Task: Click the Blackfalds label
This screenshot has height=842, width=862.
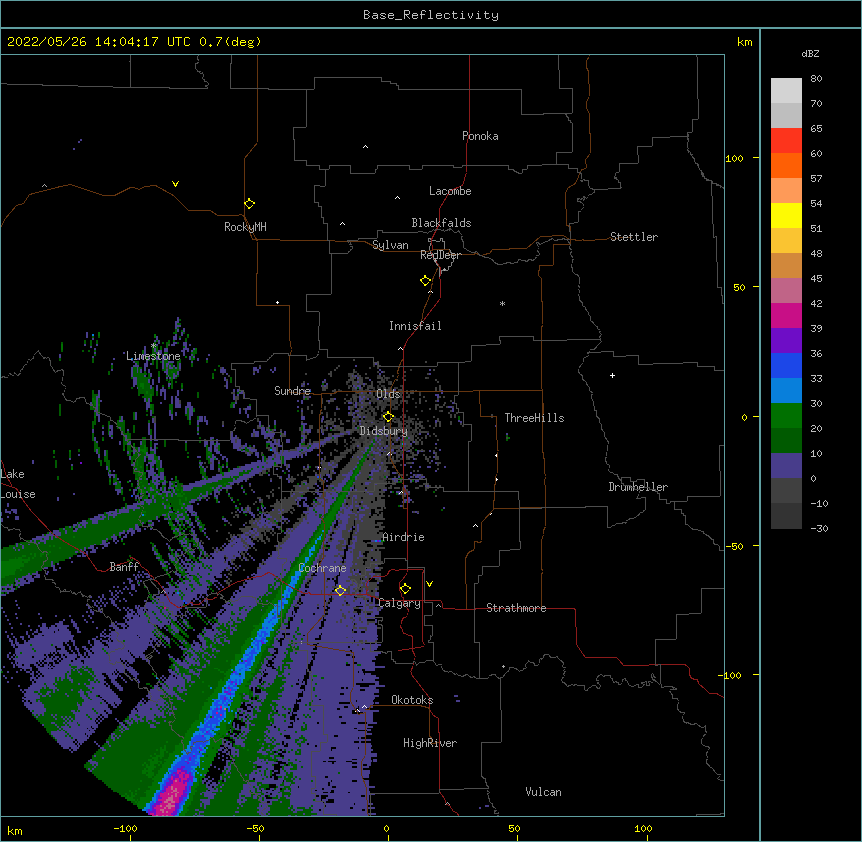Action: pyautogui.click(x=441, y=223)
